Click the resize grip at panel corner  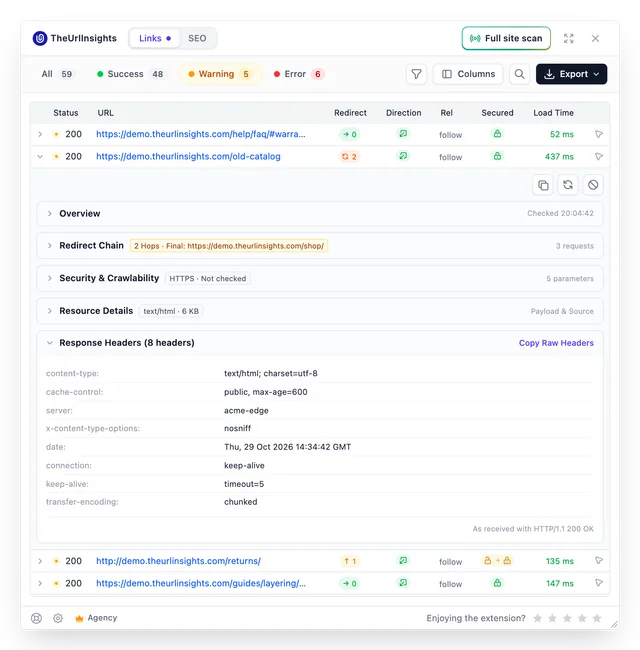(614, 625)
